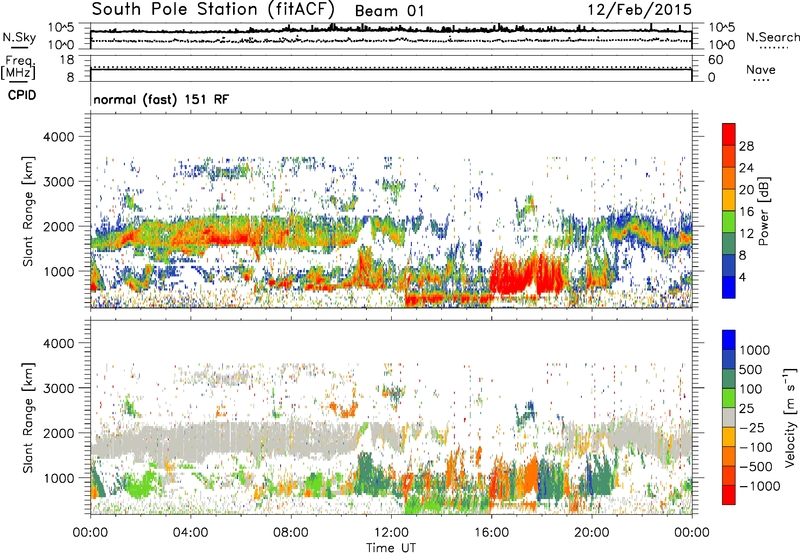Click the CPID row label

pyautogui.click(x=22, y=95)
